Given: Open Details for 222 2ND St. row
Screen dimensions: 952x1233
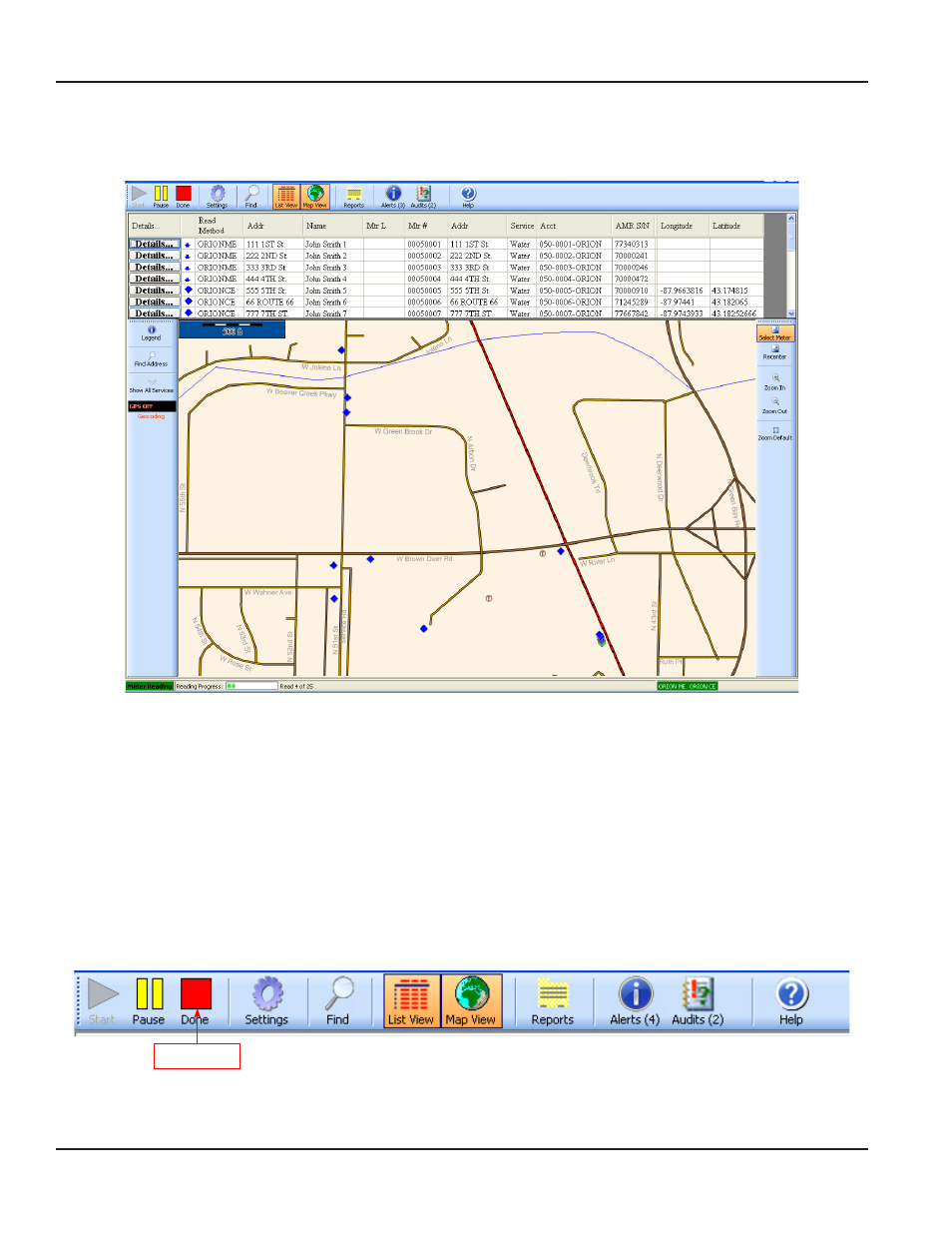Looking at the screenshot, I should click(154, 256).
